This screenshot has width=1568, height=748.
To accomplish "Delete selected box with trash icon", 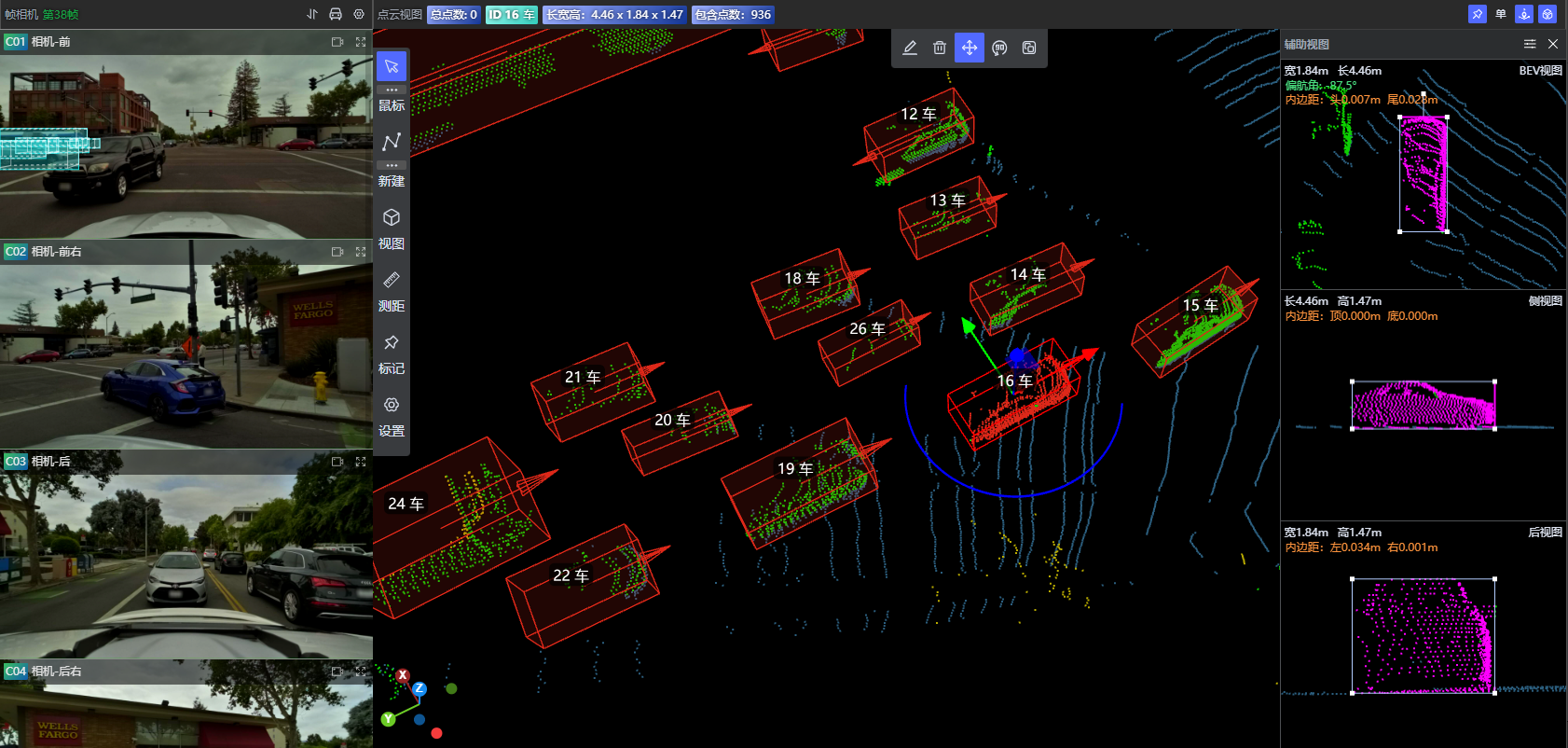I will click(x=940, y=48).
